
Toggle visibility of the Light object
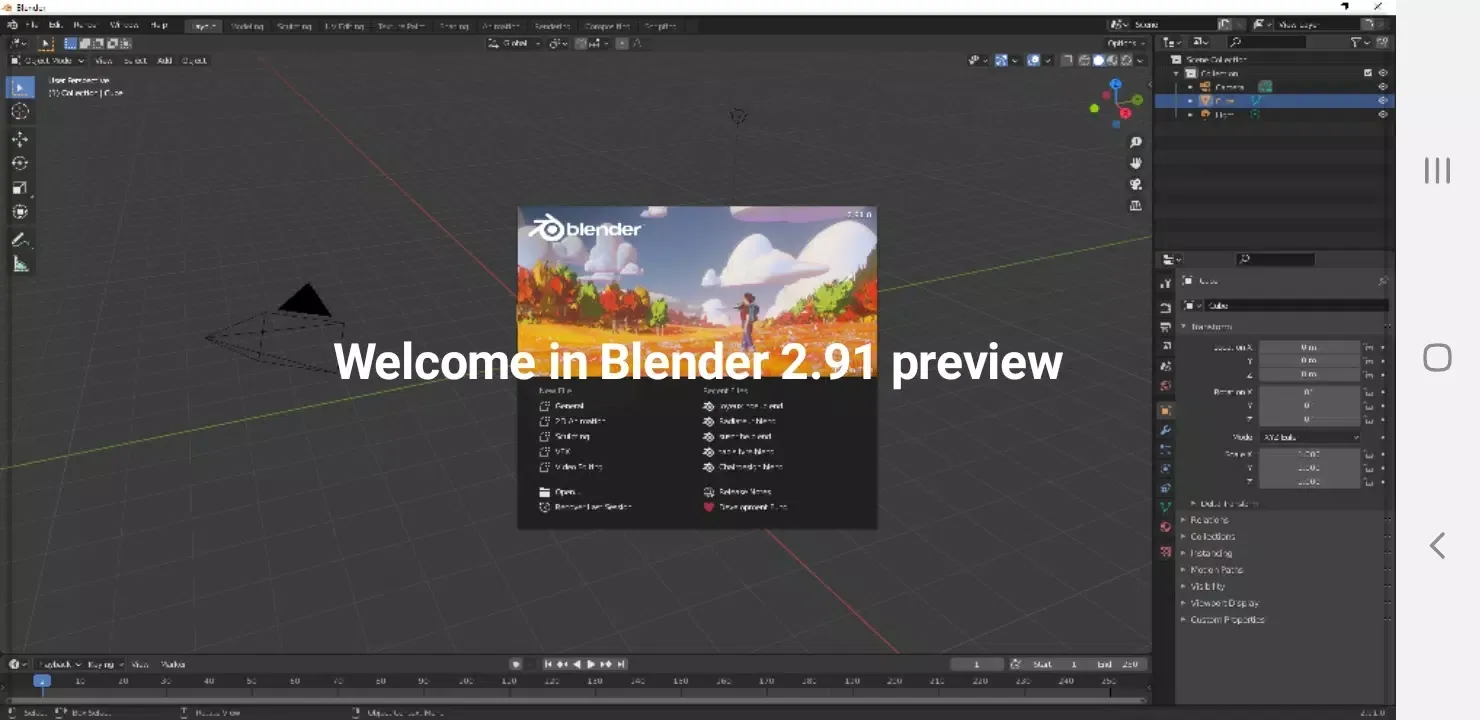click(1383, 113)
